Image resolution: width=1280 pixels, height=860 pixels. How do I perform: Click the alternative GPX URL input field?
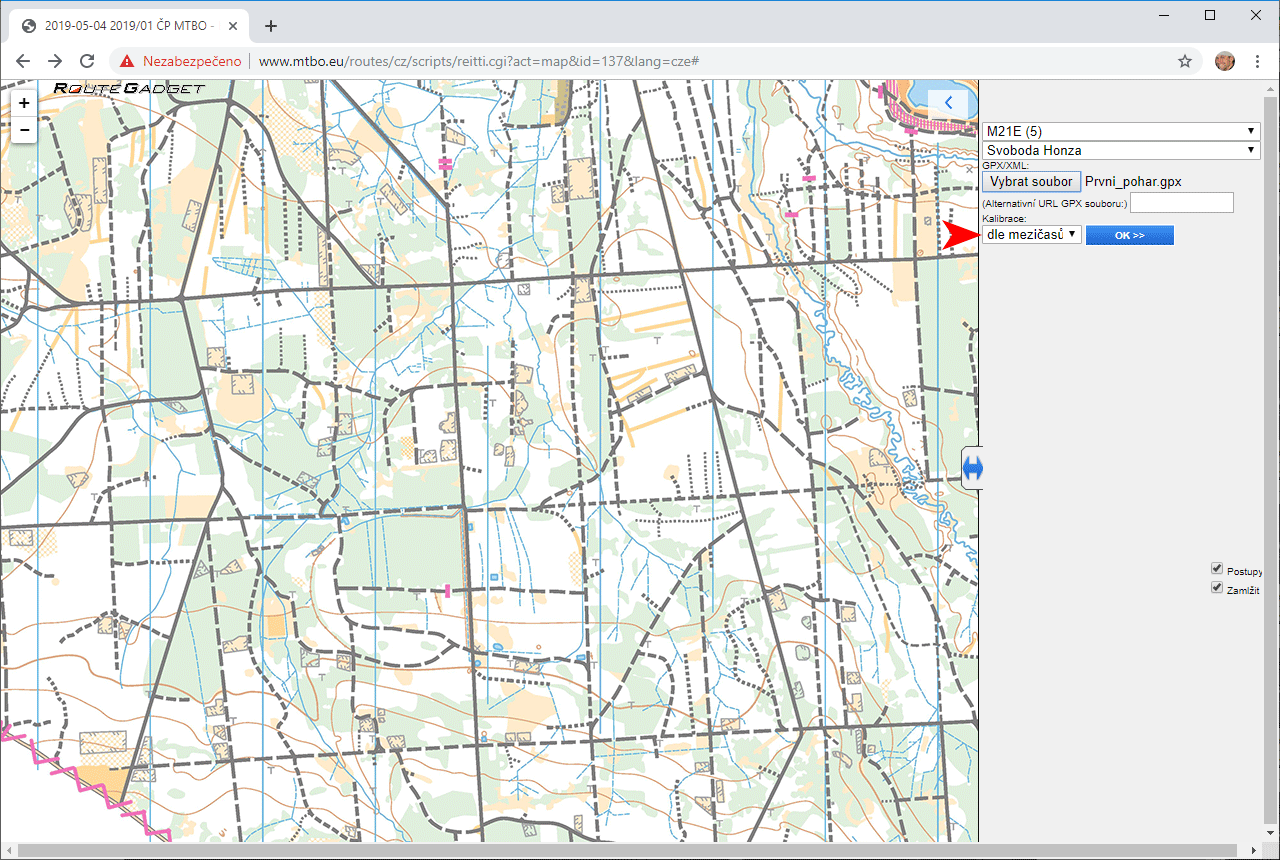click(1182, 203)
